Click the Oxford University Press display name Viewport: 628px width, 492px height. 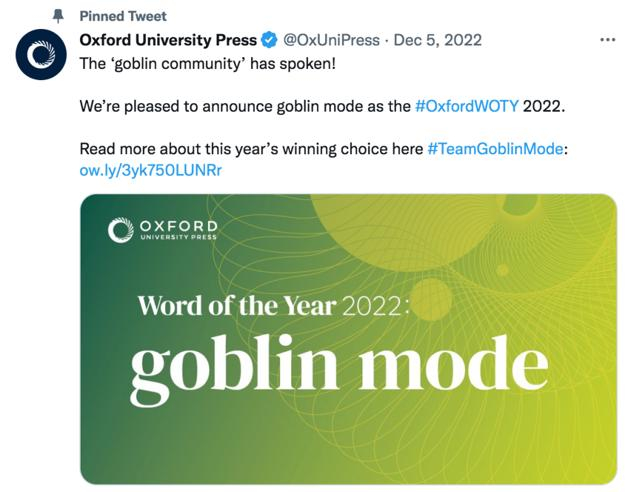point(167,40)
